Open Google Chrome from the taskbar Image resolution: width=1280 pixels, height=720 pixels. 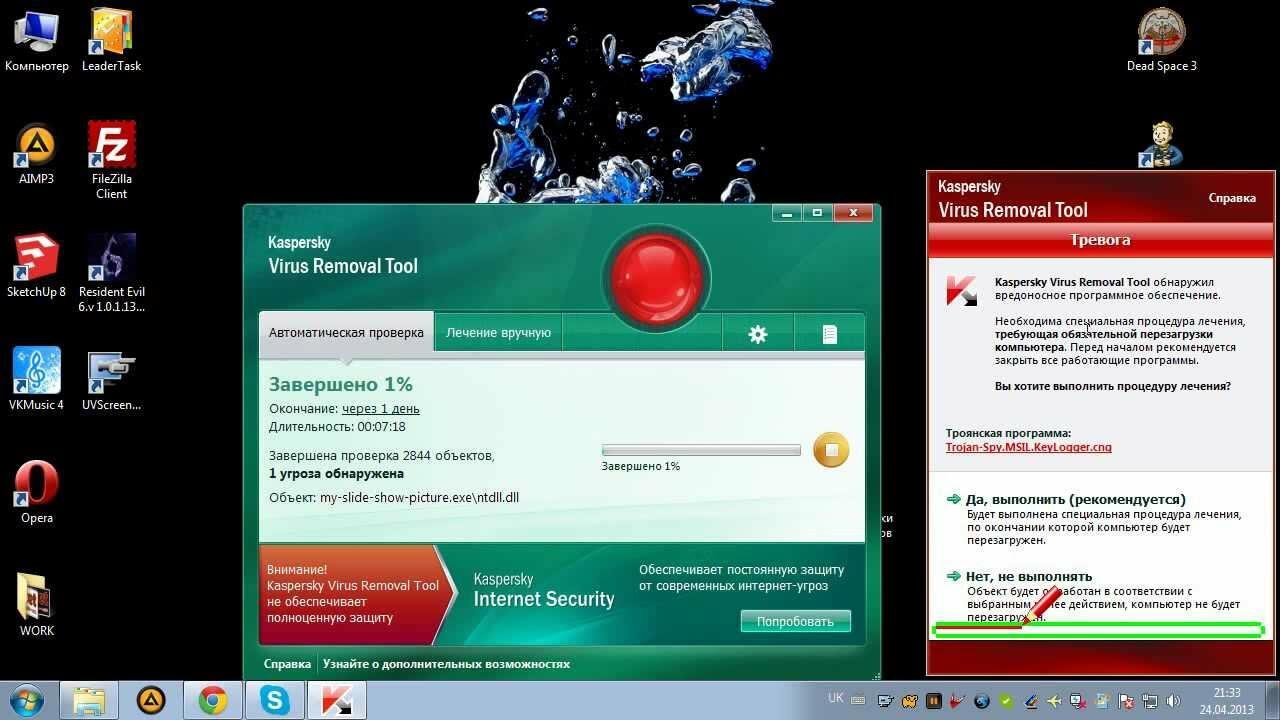[211, 700]
